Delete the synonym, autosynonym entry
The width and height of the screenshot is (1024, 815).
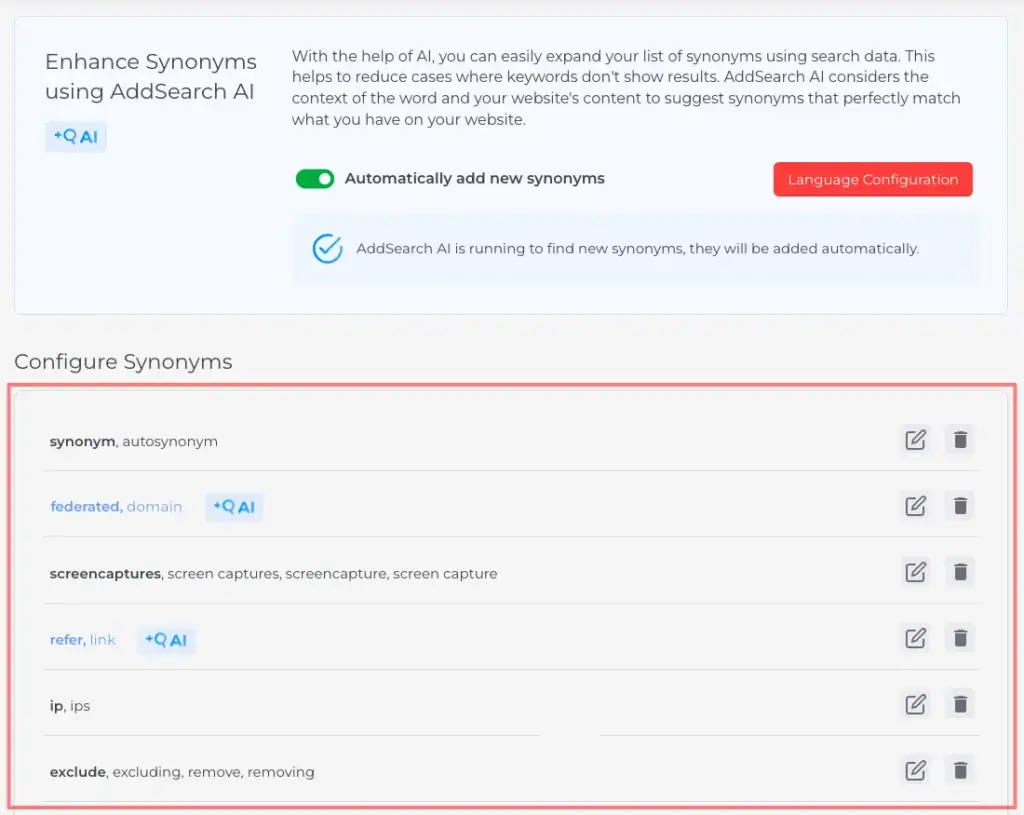point(960,440)
